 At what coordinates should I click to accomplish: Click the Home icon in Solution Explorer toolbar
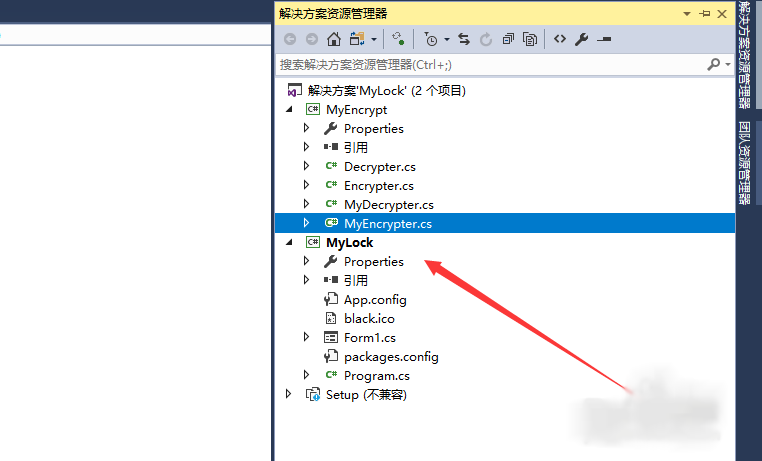[333, 39]
